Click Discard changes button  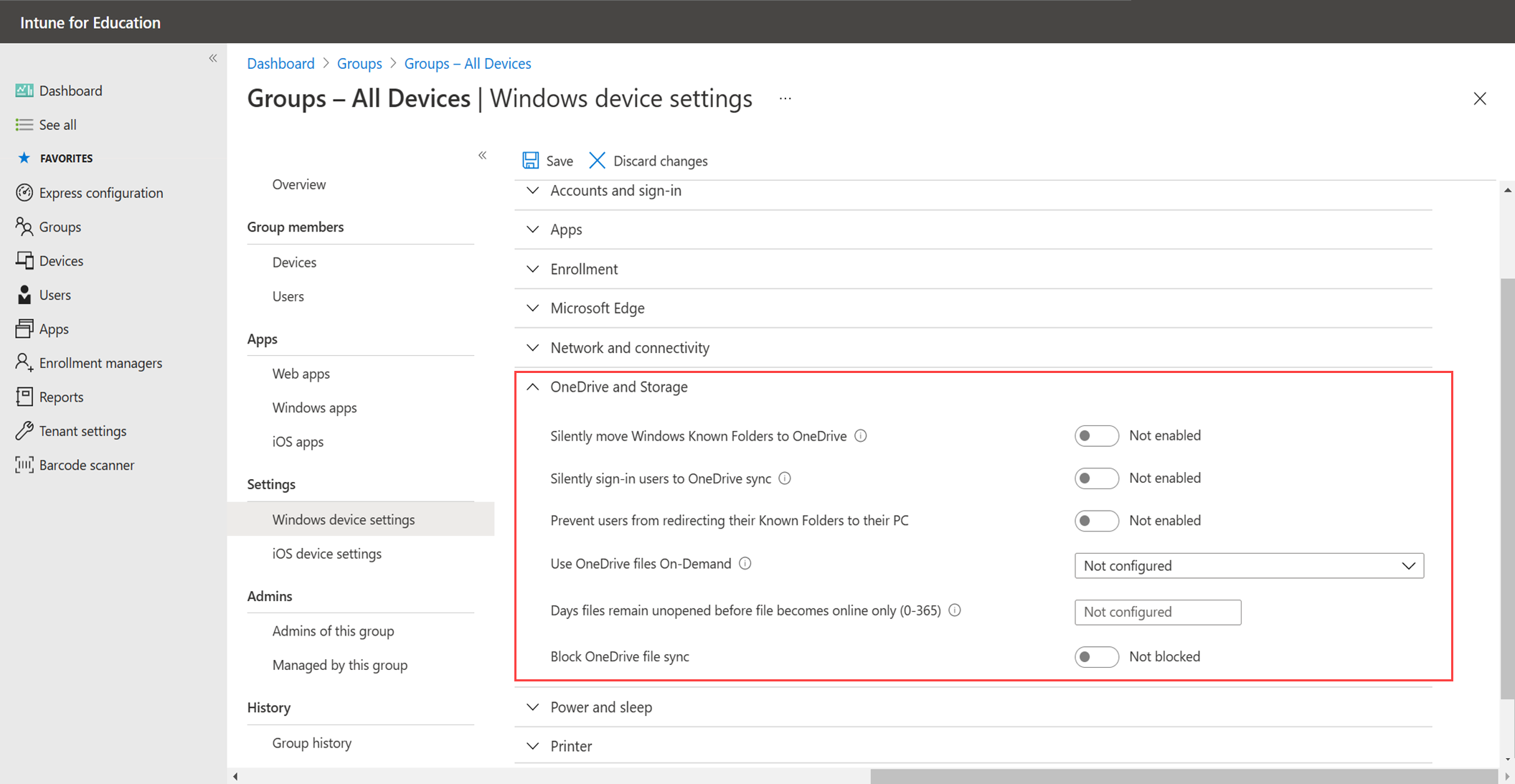[647, 161]
